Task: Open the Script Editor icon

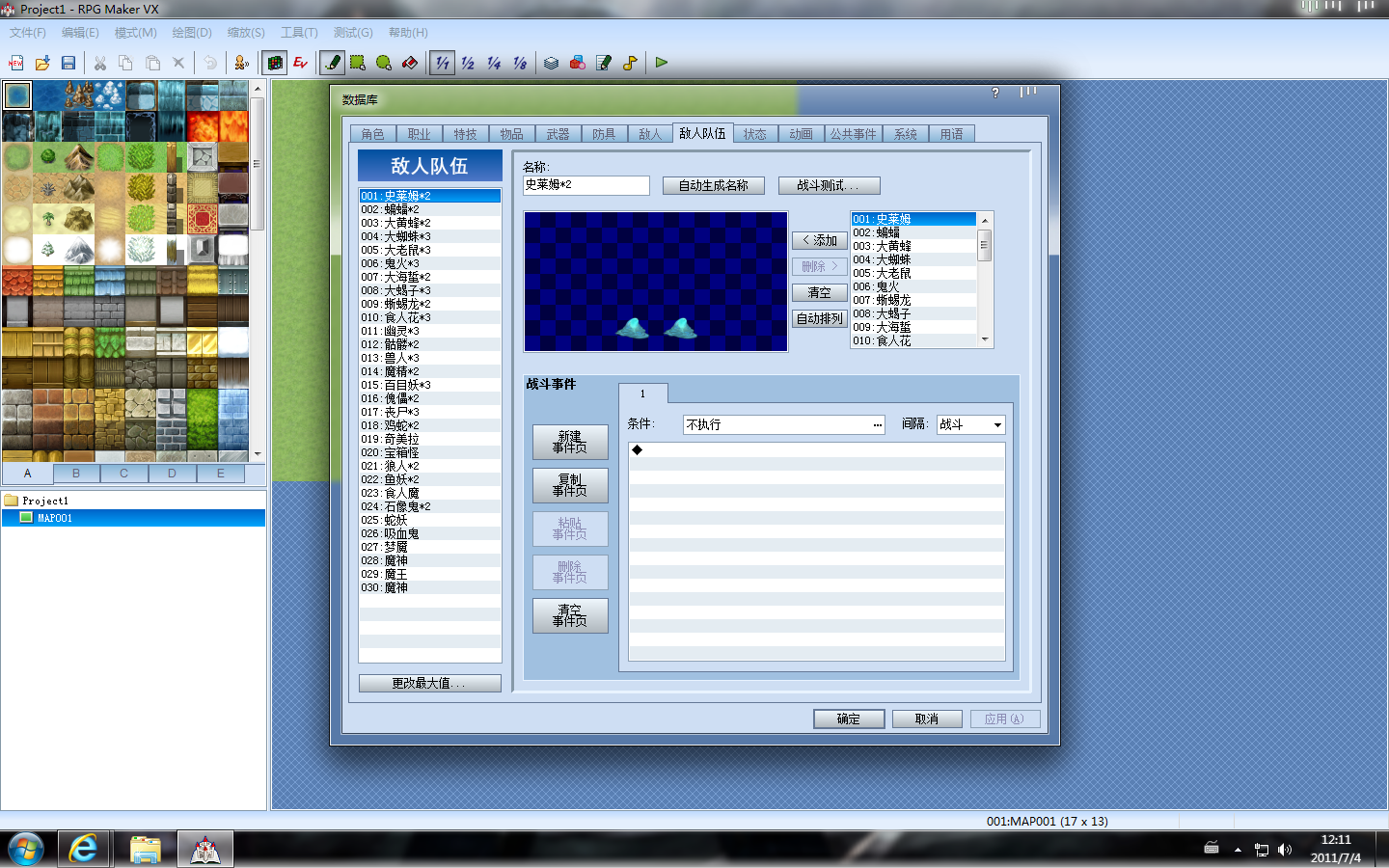Action: click(x=603, y=63)
